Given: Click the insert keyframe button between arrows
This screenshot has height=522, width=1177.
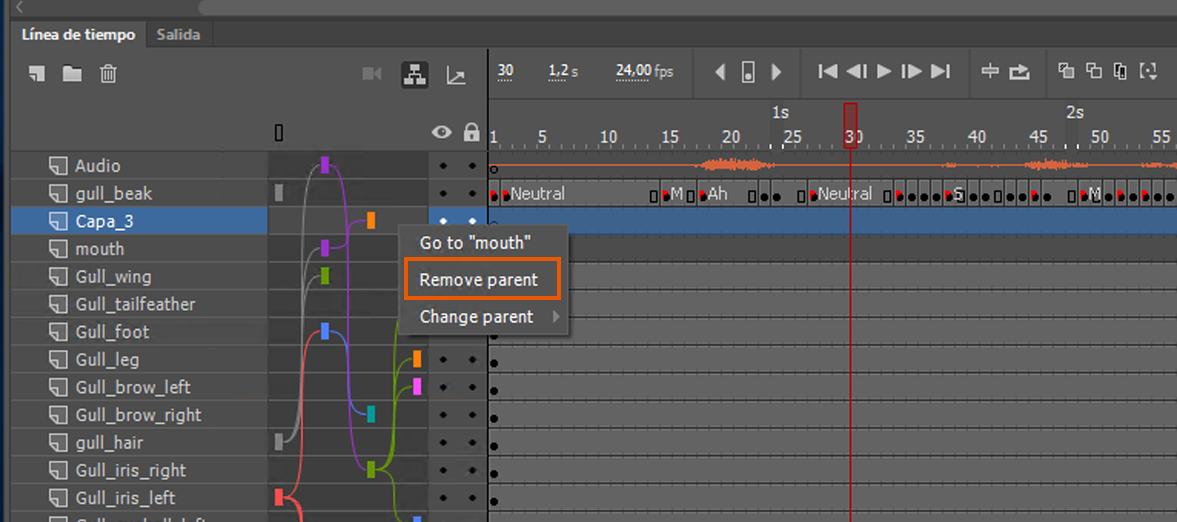Looking at the screenshot, I should pyautogui.click(x=748, y=72).
